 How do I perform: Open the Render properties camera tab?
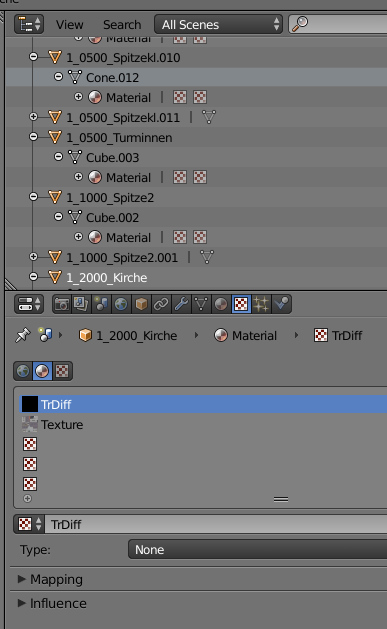62,304
